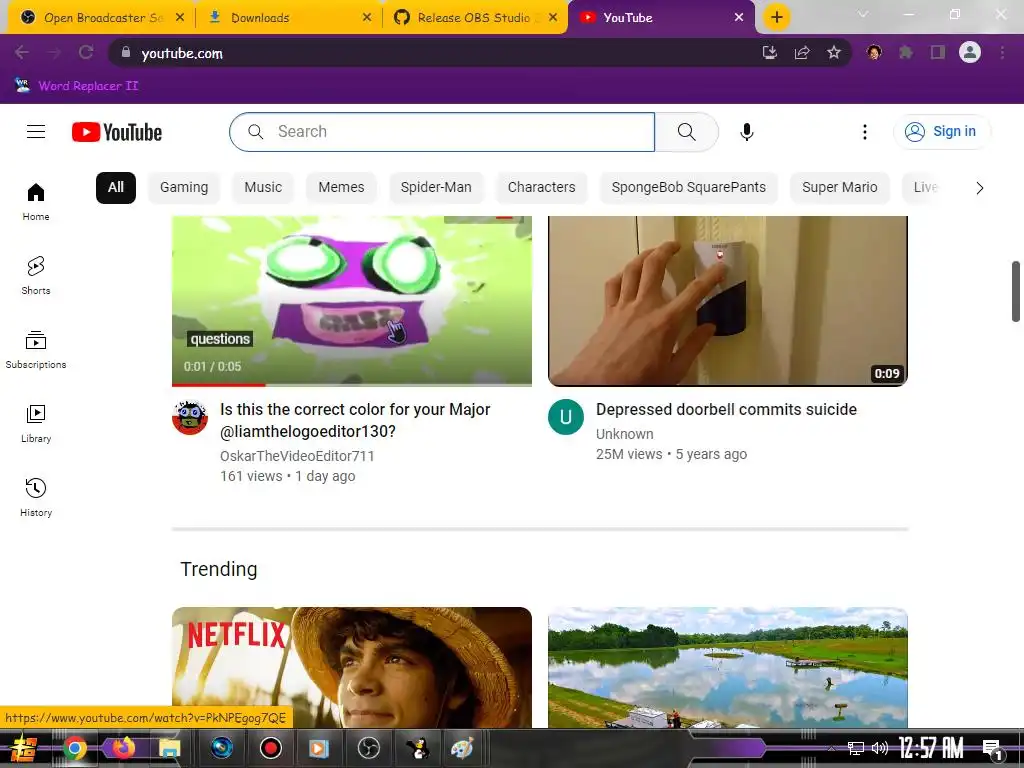
Task: Select the All filter chip
Action: [x=116, y=187]
